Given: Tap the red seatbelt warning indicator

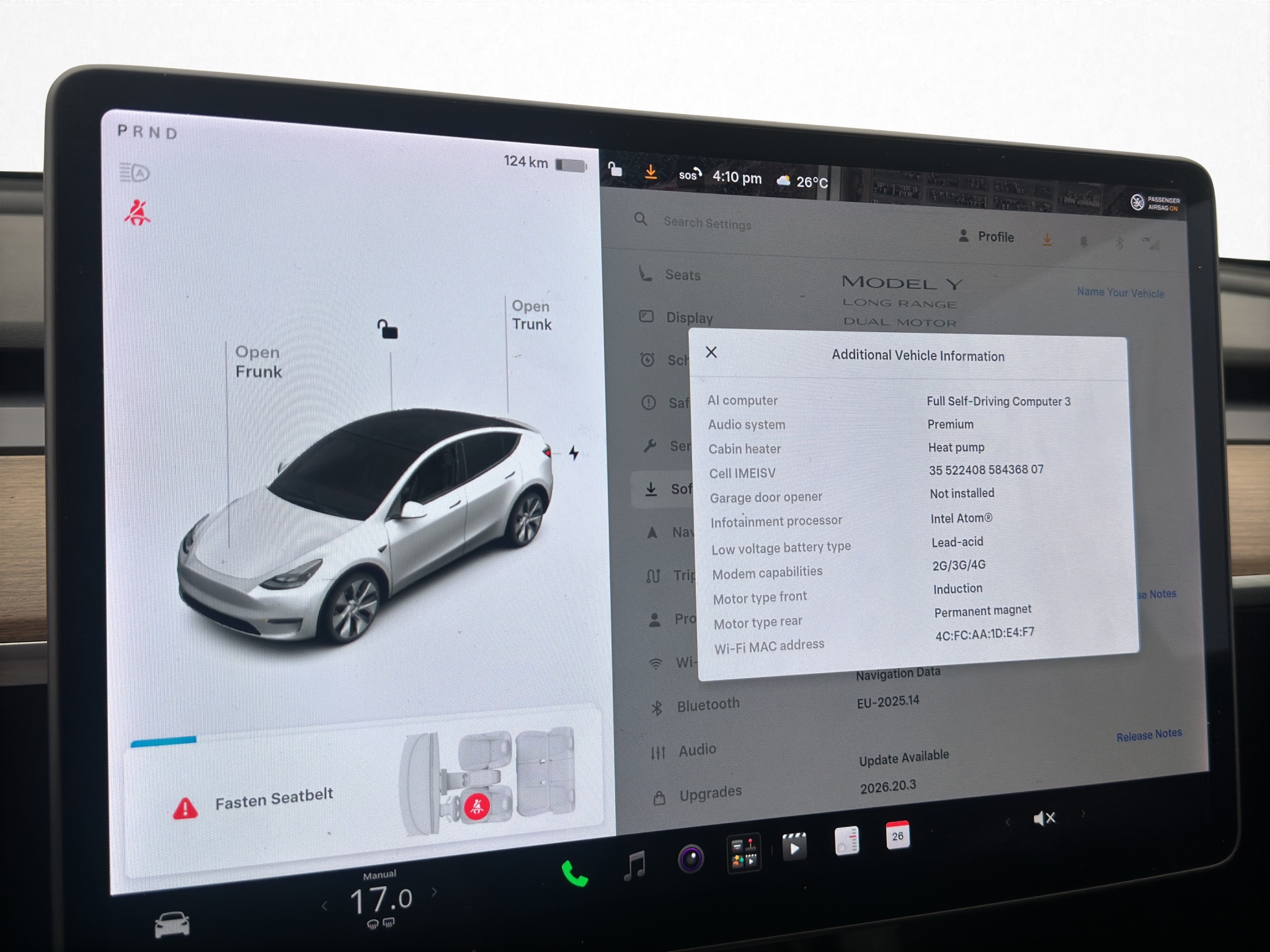Looking at the screenshot, I should point(136,213).
